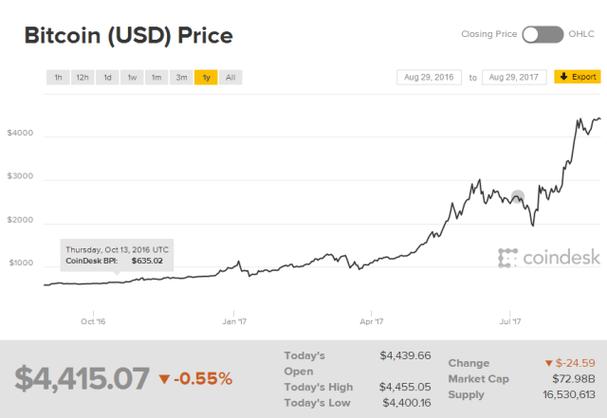Viewport: 607px width, 418px height.
Task: Show the All time range
Action: 230,76
